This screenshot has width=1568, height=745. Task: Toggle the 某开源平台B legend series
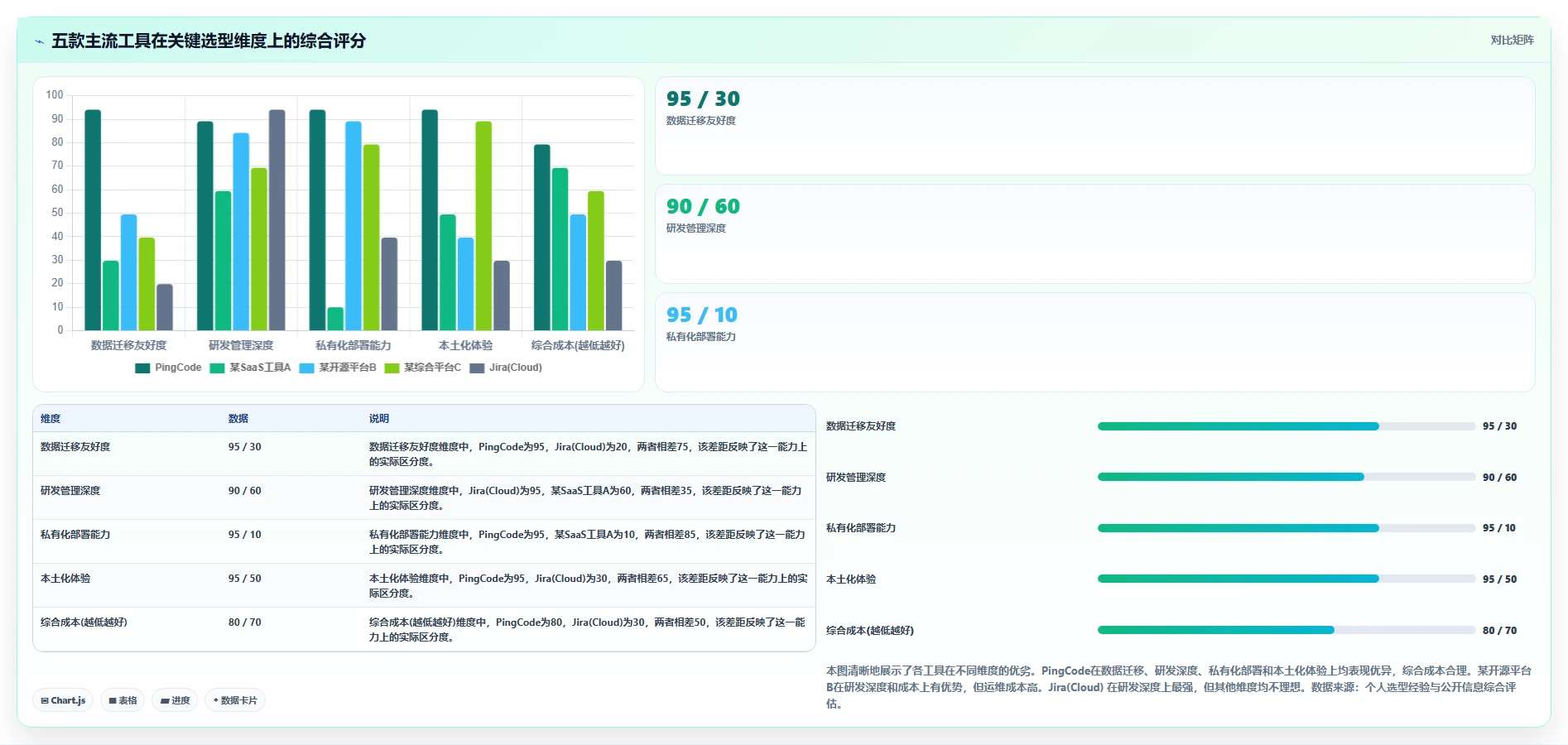(x=338, y=368)
